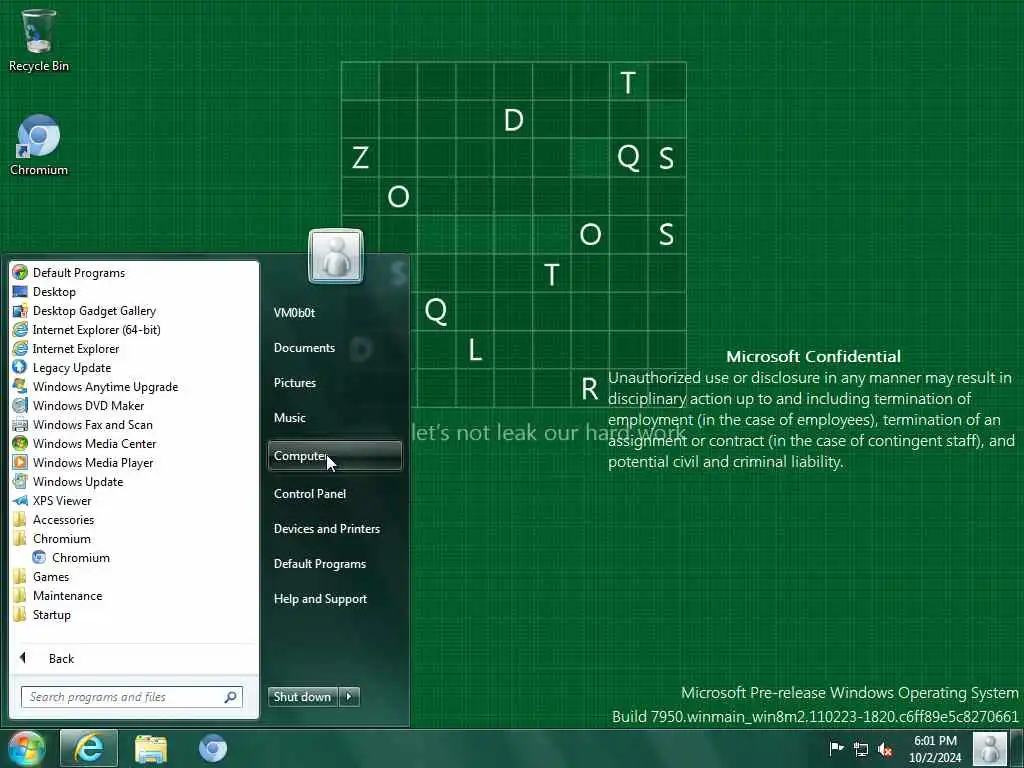Open Help and Support
The width and height of the screenshot is (1024, 768).
click(320, 598)
